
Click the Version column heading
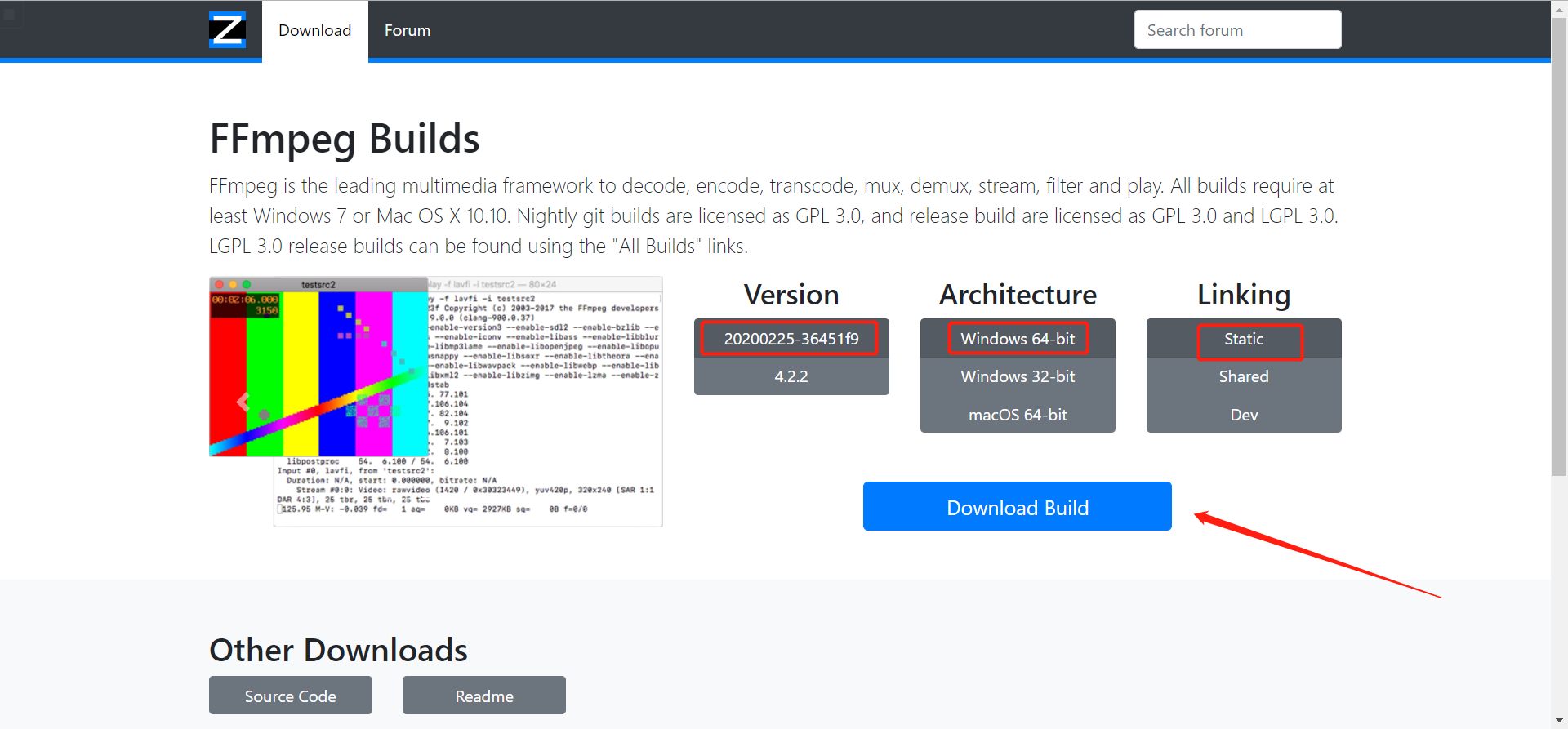click(791, 295)
